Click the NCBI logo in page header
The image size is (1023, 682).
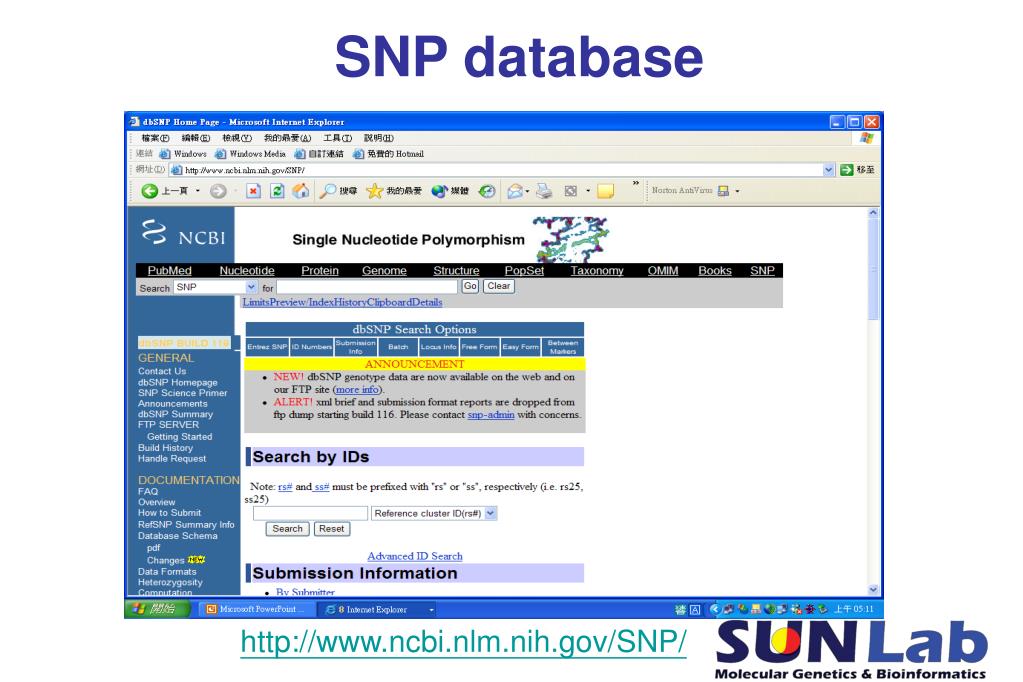pyautogui.click(x=183, y=234)
